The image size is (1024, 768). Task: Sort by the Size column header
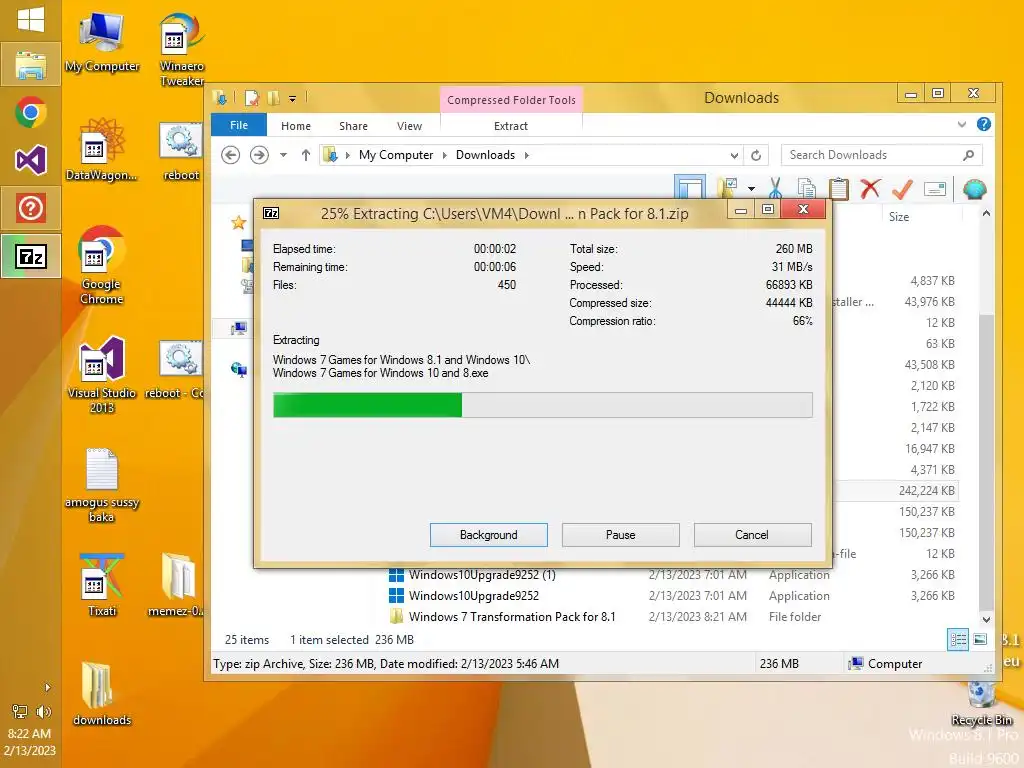(899, 217)
